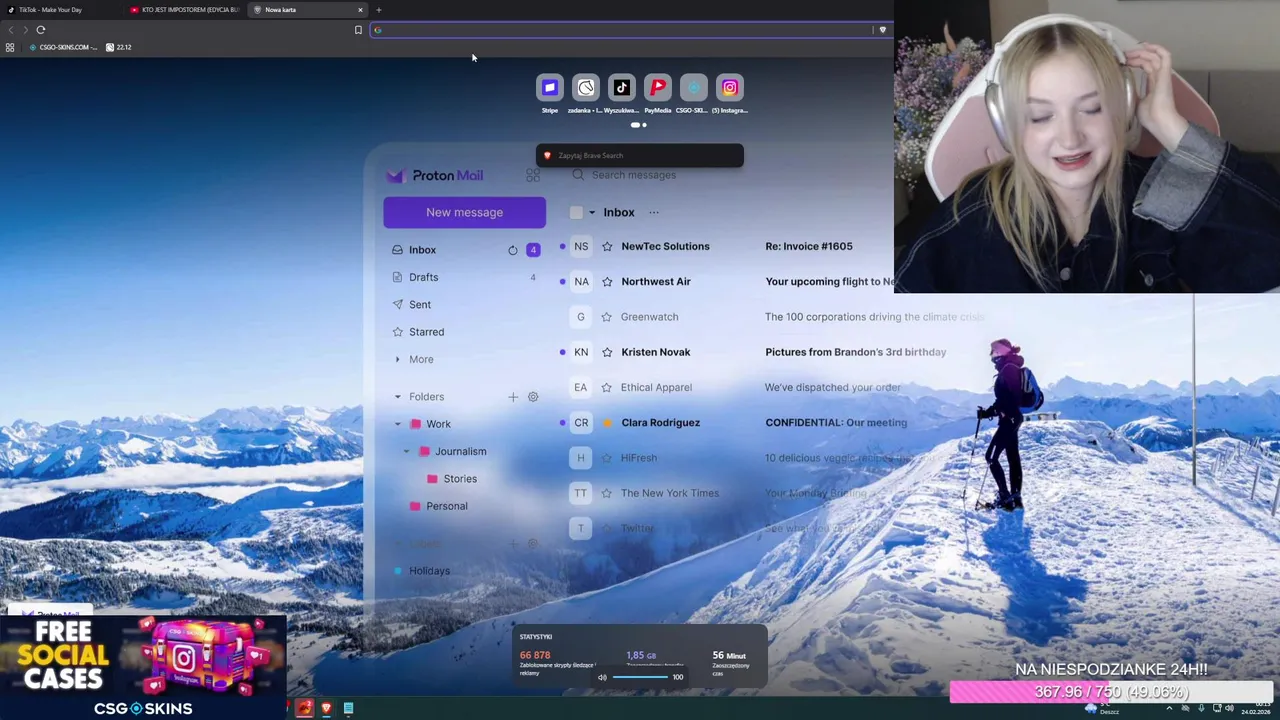Viewport: 1280px width, 720px height.
Task: Open the 22.12 bookmark
Action: 119,47
